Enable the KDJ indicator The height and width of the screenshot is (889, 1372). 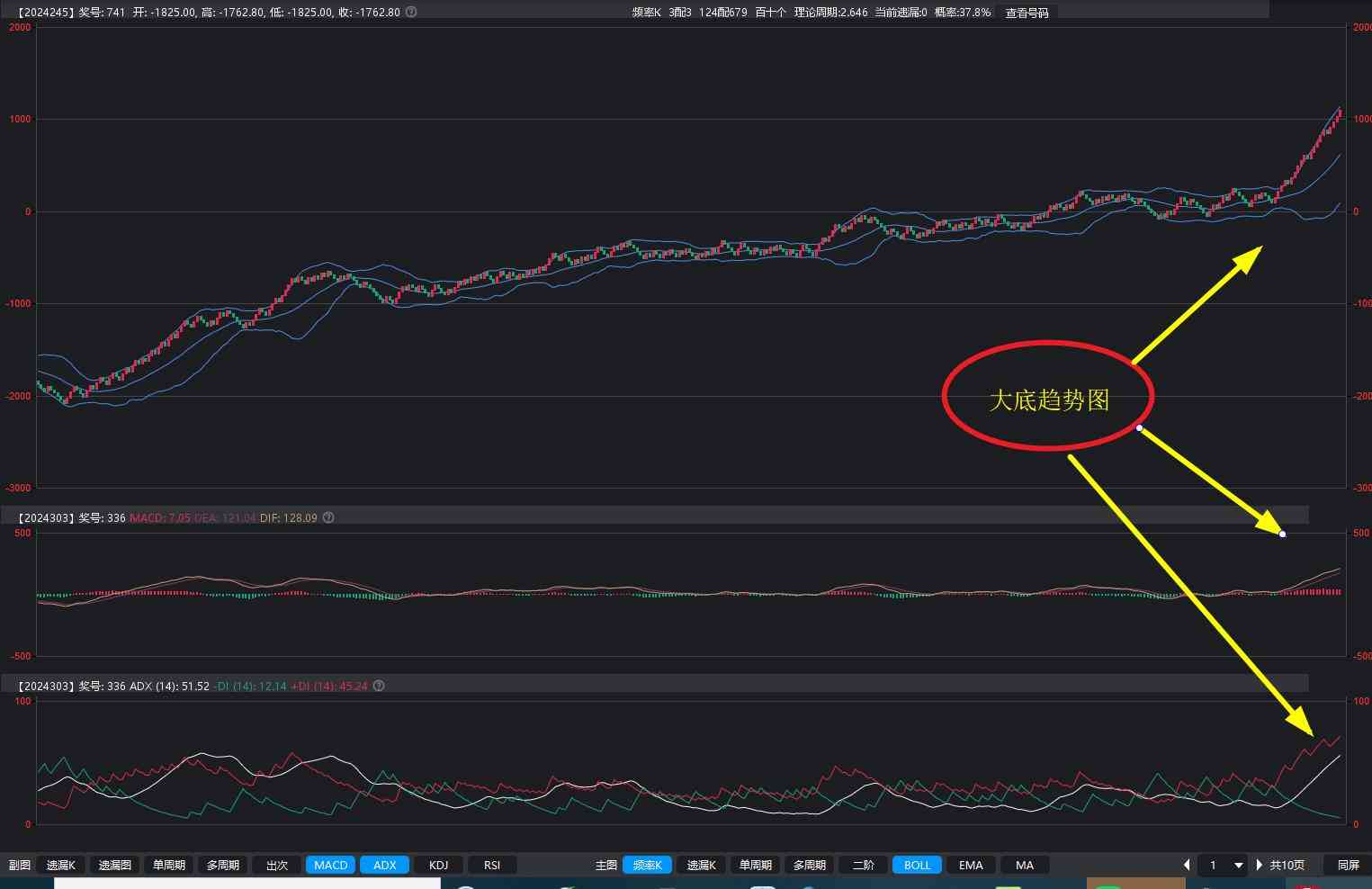[438, 865]
